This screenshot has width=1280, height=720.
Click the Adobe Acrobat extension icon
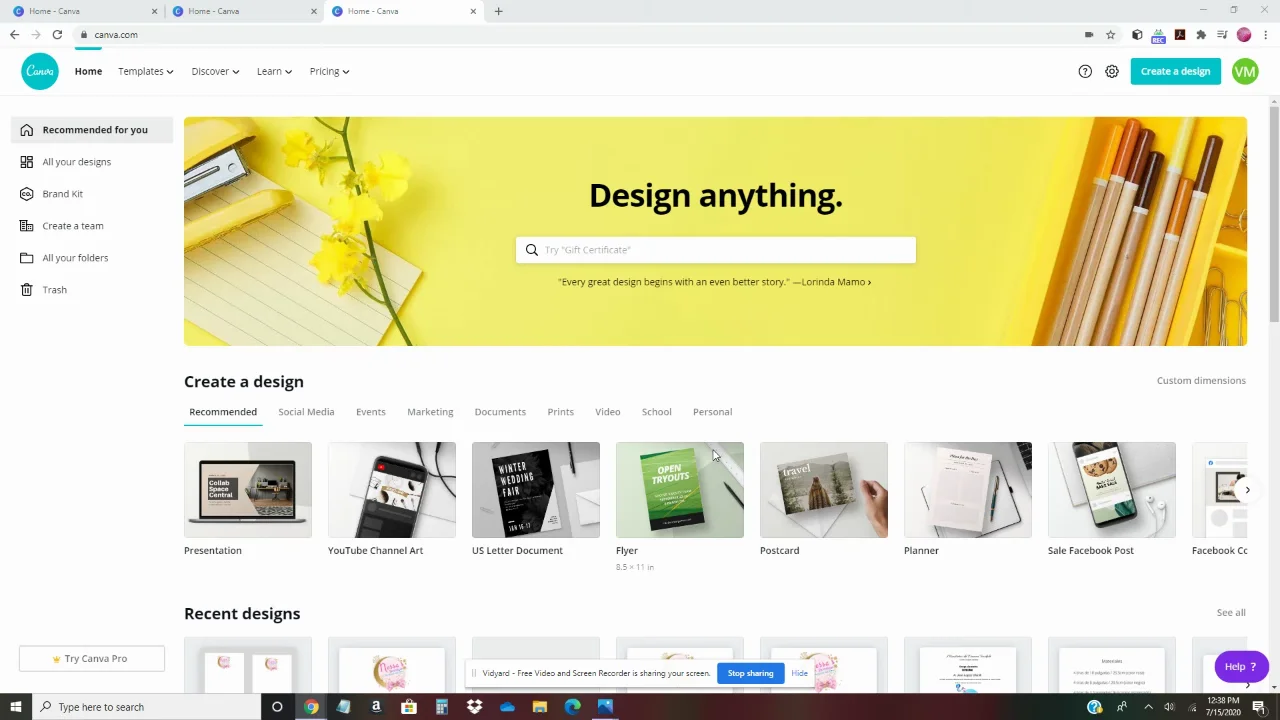(x=1180, y=35)
